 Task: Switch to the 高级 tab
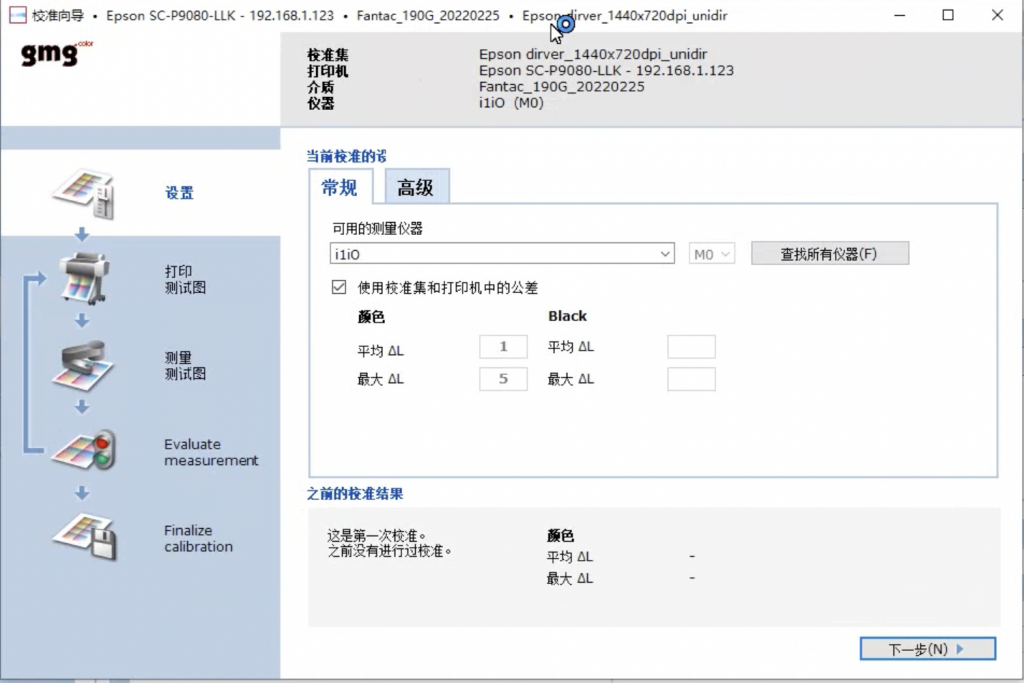click(416, 187)
